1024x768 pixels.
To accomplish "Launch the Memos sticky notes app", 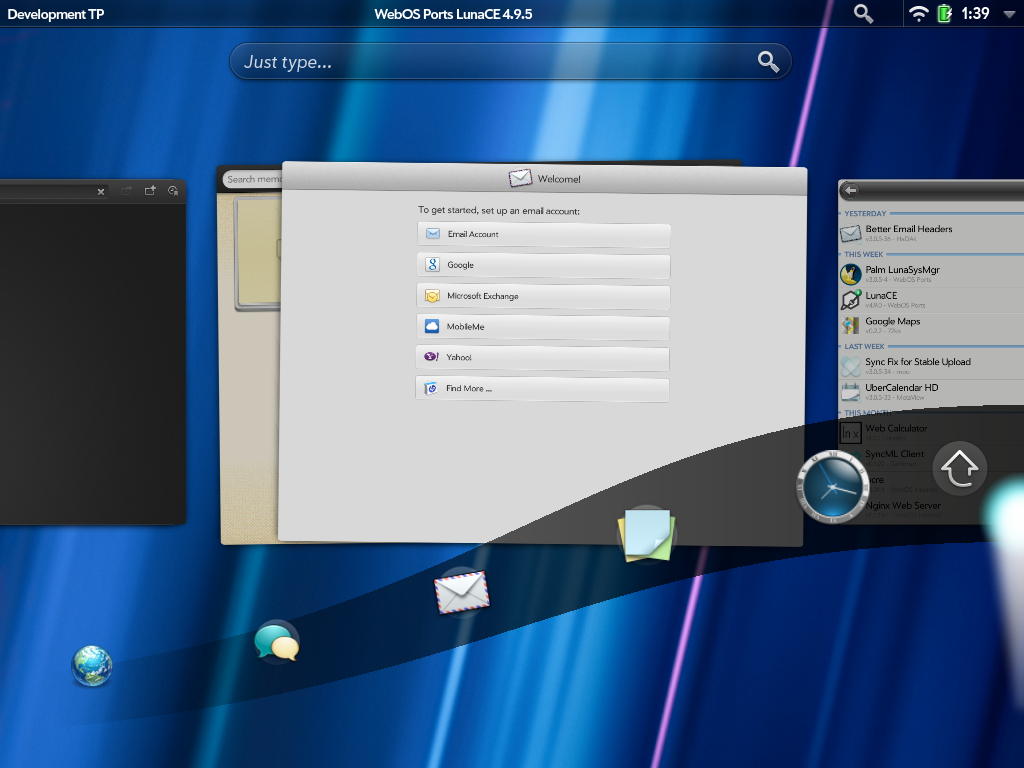I will pyautogui.click(x=647, y=535).
